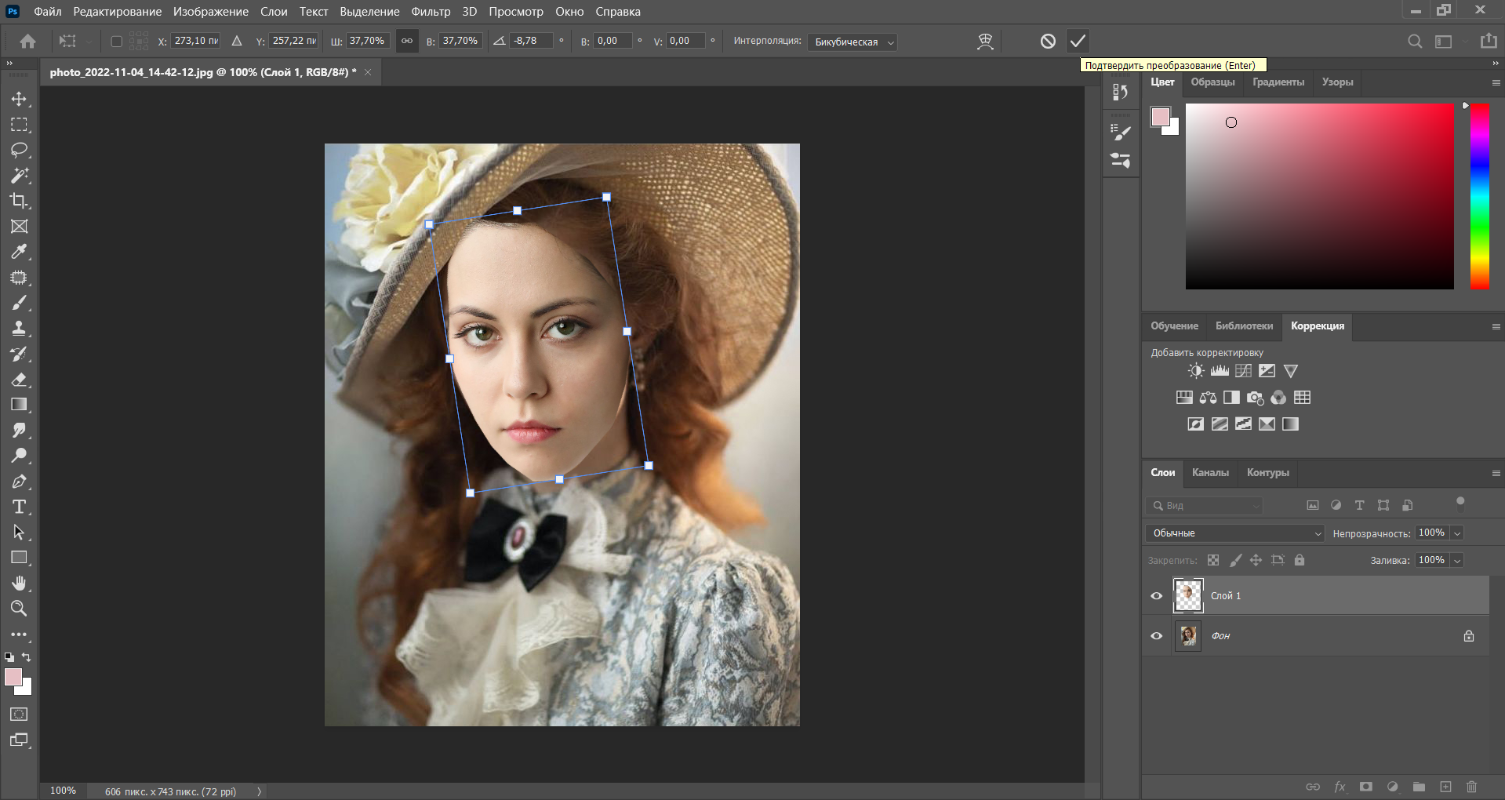Open the Заливка slider dropdown
1505x800 pixels.
click(x=1457, y=561)
